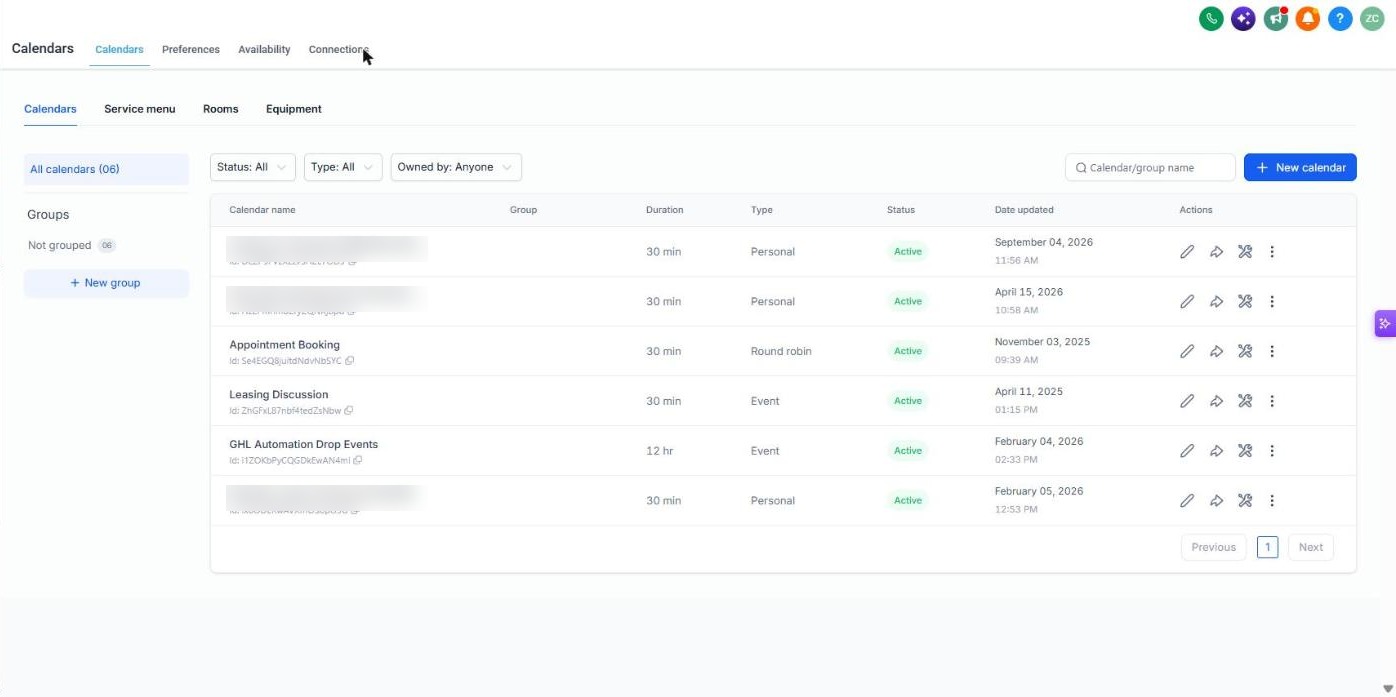Viewport: 1396px width, 697px height.
Task: Click the New group button
Action: coord(106,283)
